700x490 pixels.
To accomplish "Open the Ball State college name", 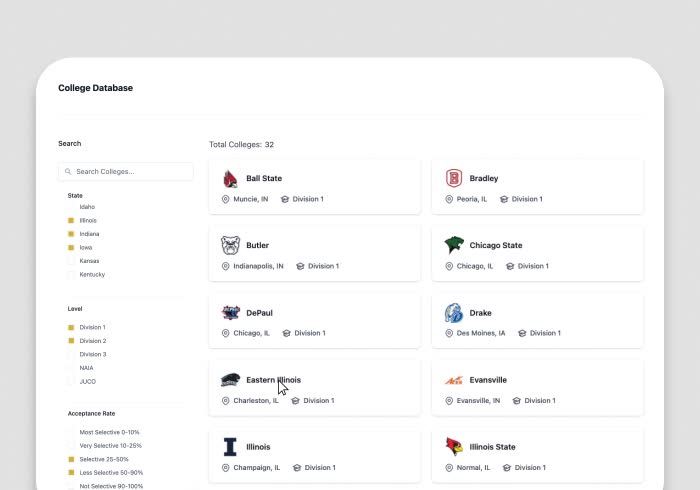I will tap(264, 179).
